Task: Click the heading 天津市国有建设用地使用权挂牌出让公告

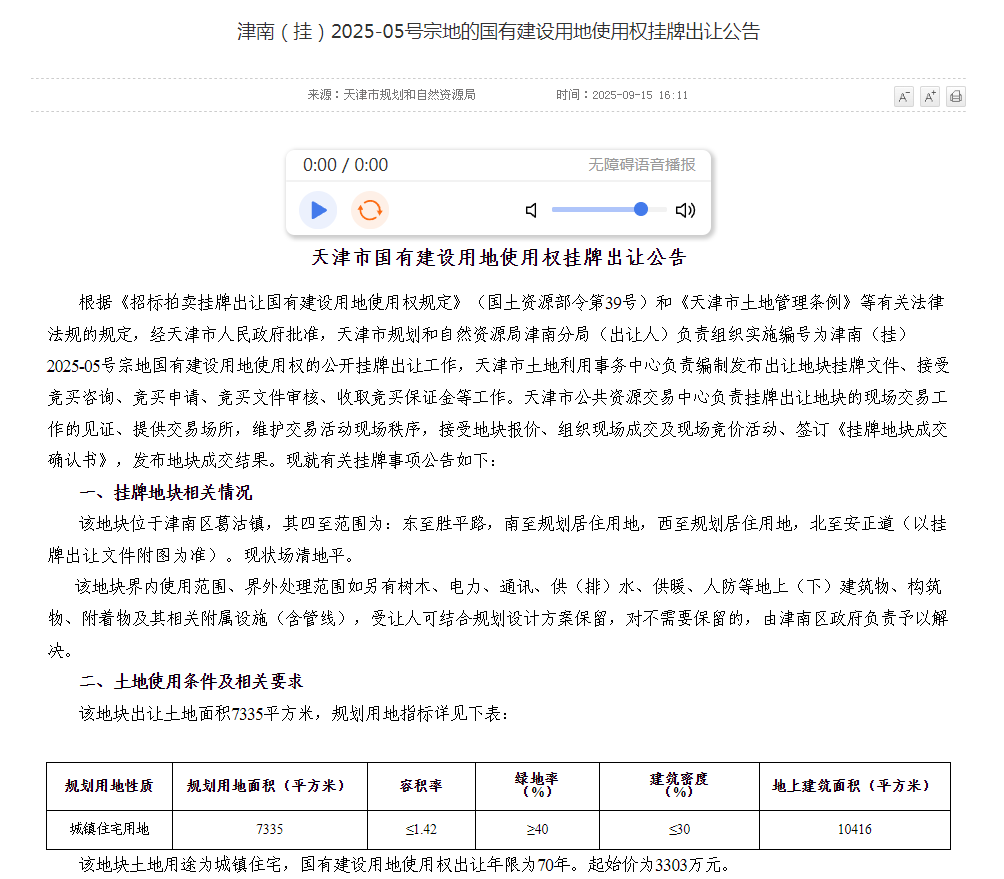Action: coord(499,257)
